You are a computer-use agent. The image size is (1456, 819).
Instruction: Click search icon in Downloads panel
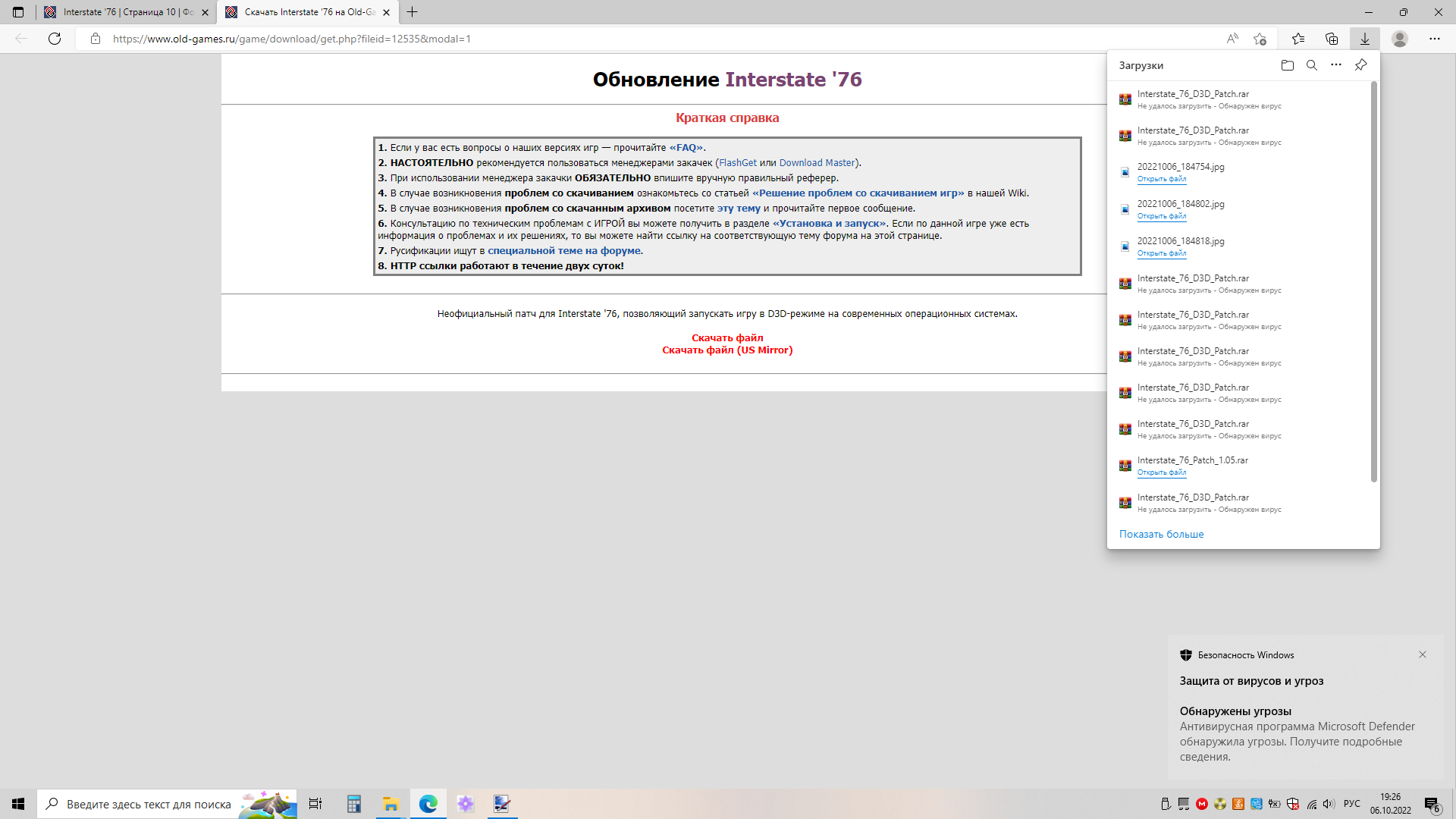(1311, 65)
